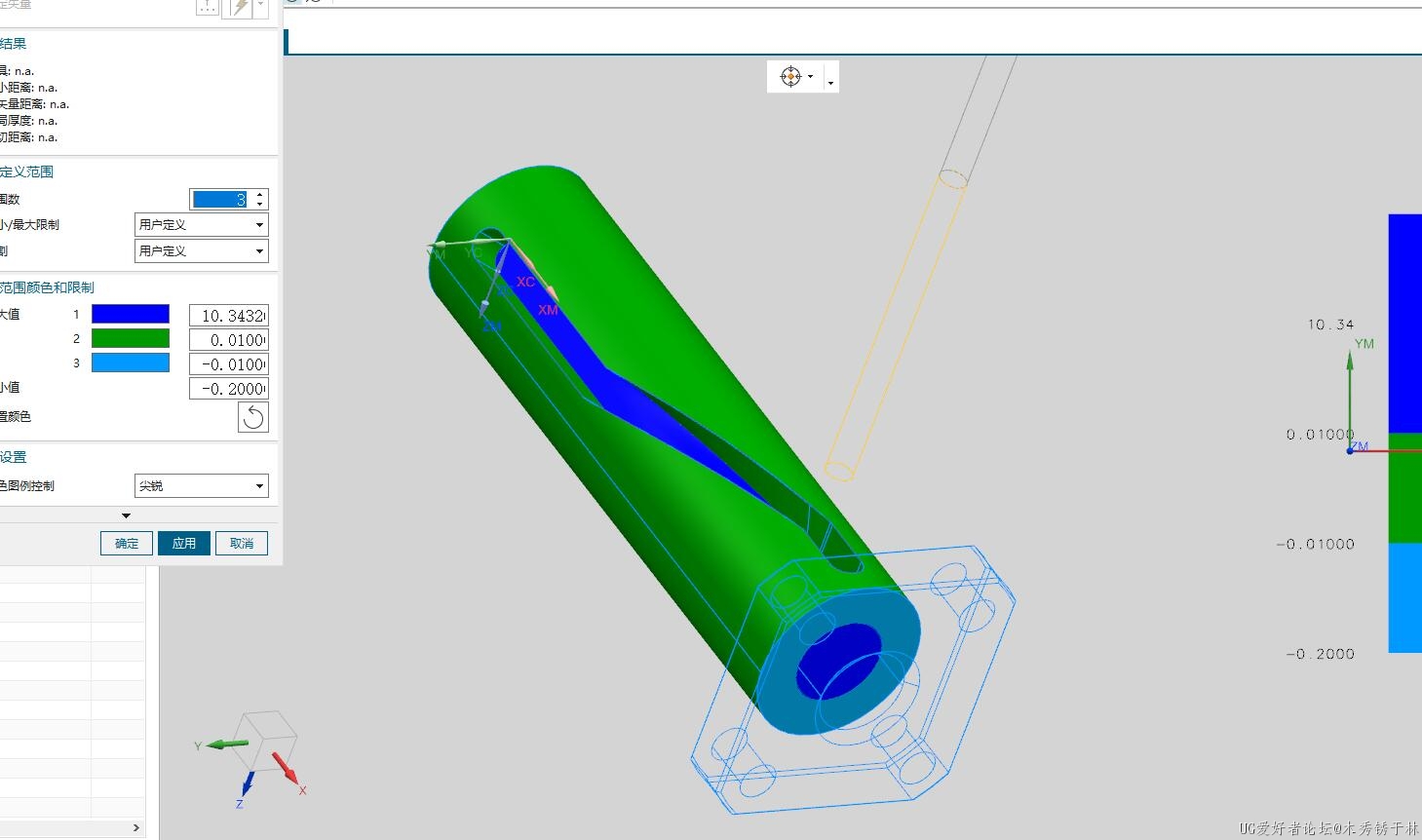Open arrow beside the view orientation target icon
Viewport: 1422px width, 840px height.
[811, 77]
